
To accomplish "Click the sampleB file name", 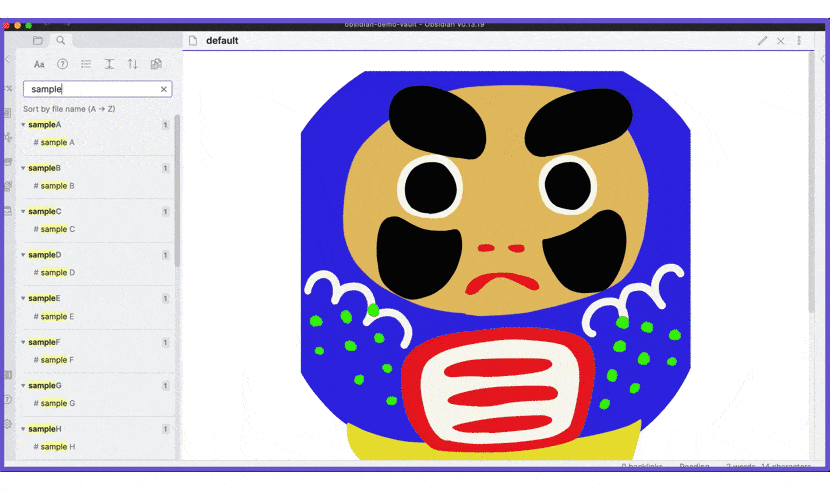I will [x=44, y=168].
